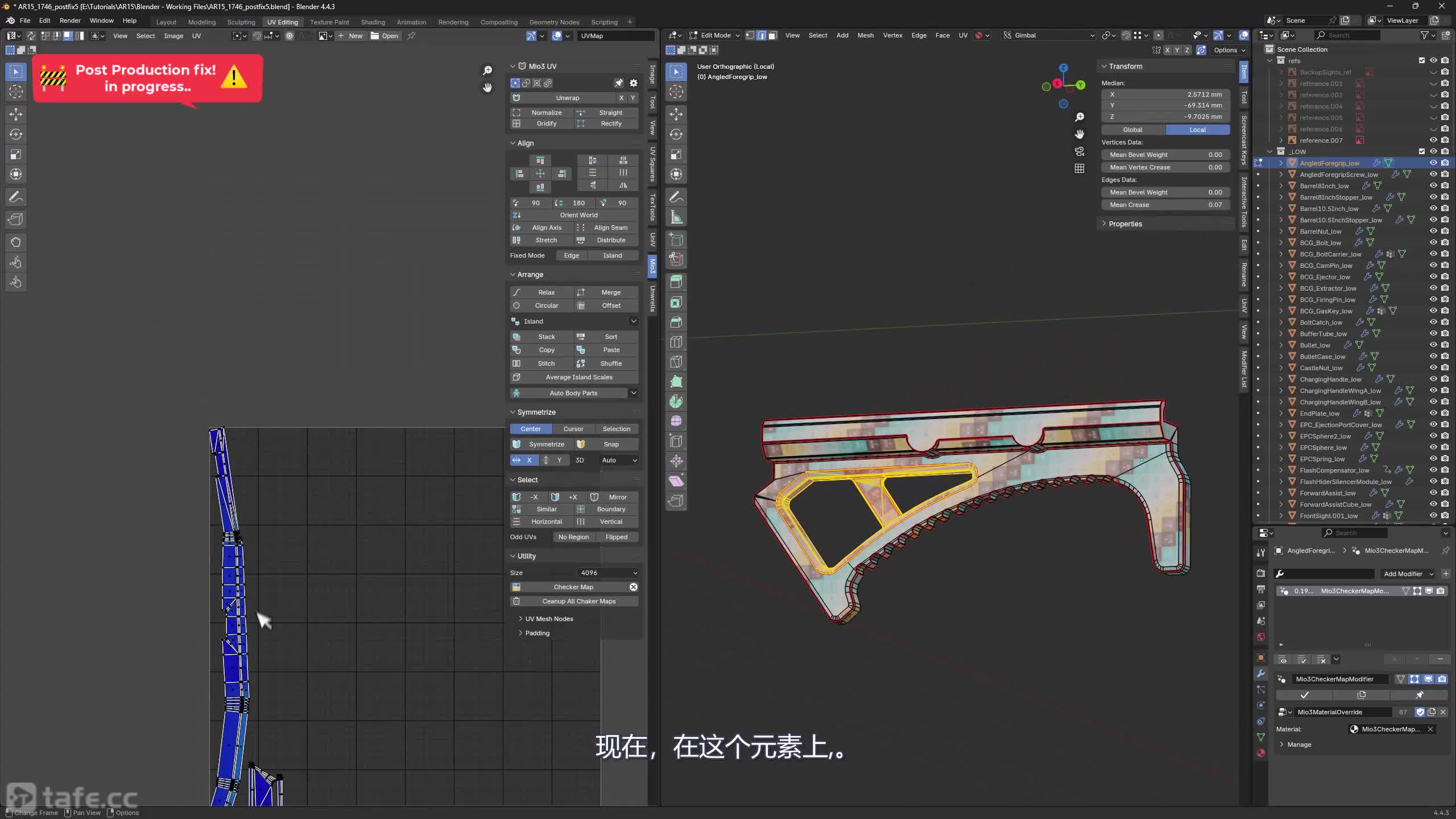The image size is (1456, 819).
Task: Set Fixed Mode to Edge
Action: pyautogui.click(x=572, y=255)
